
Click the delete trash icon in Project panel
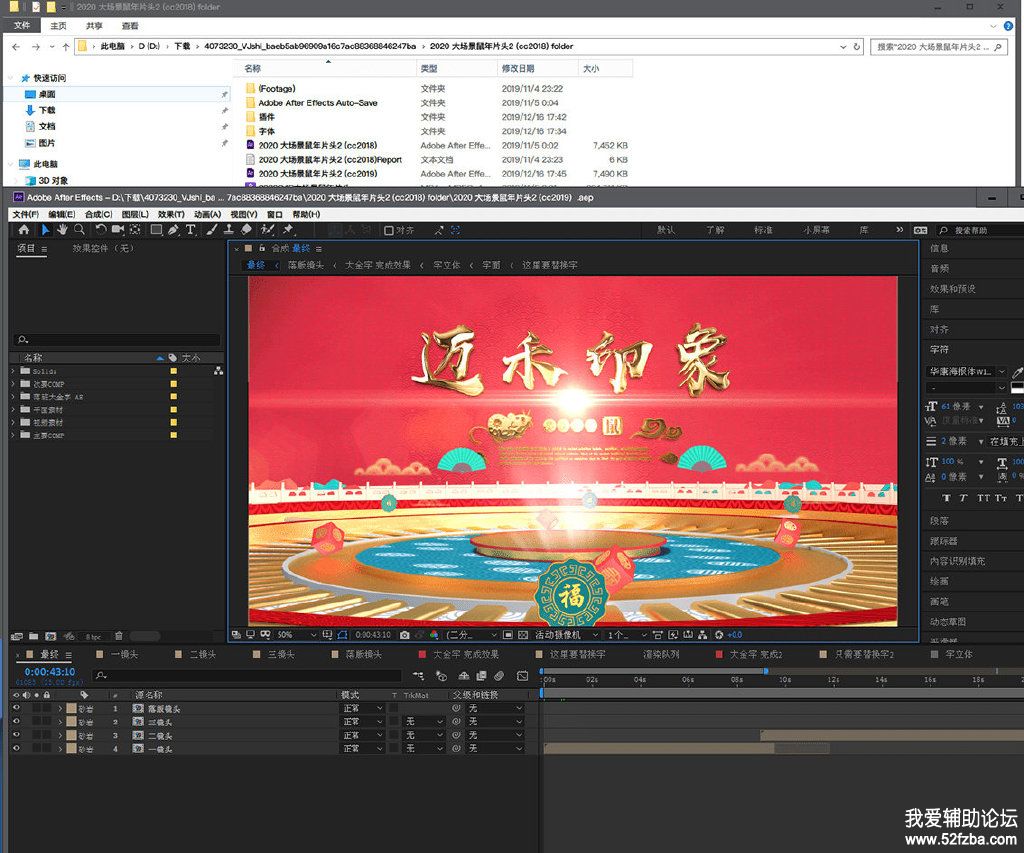118,636
